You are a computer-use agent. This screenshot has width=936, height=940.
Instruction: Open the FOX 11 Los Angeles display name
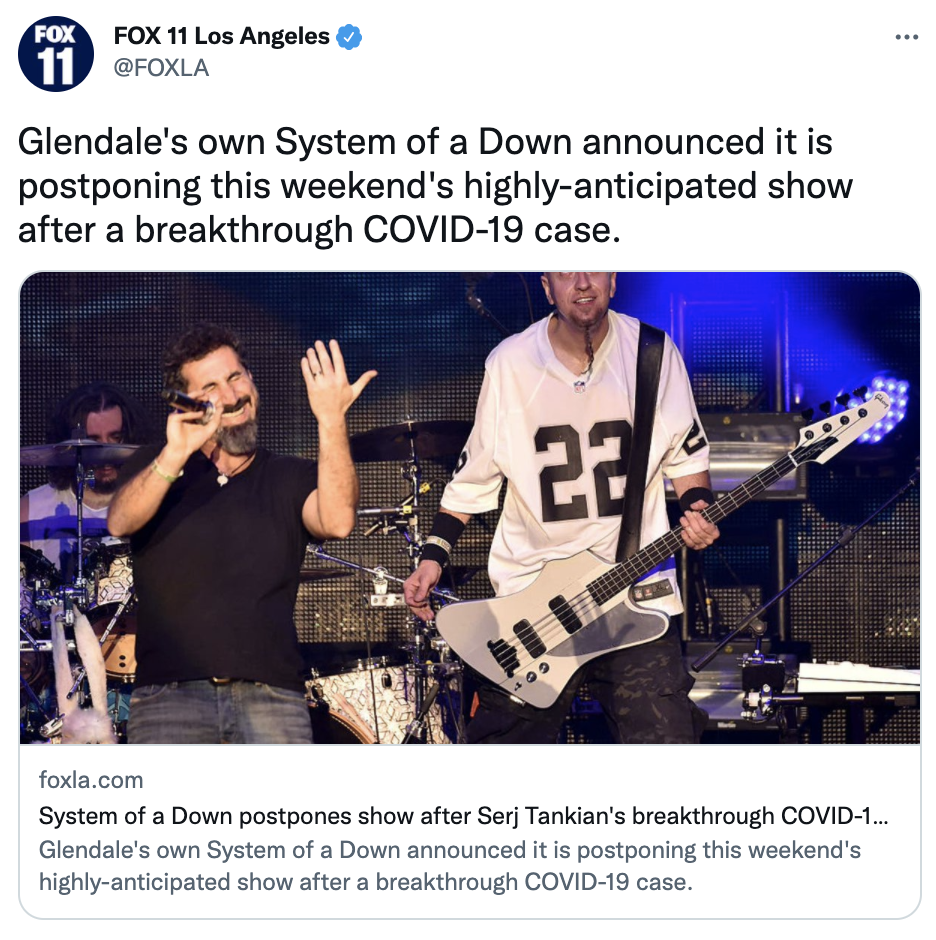(221, 36)
